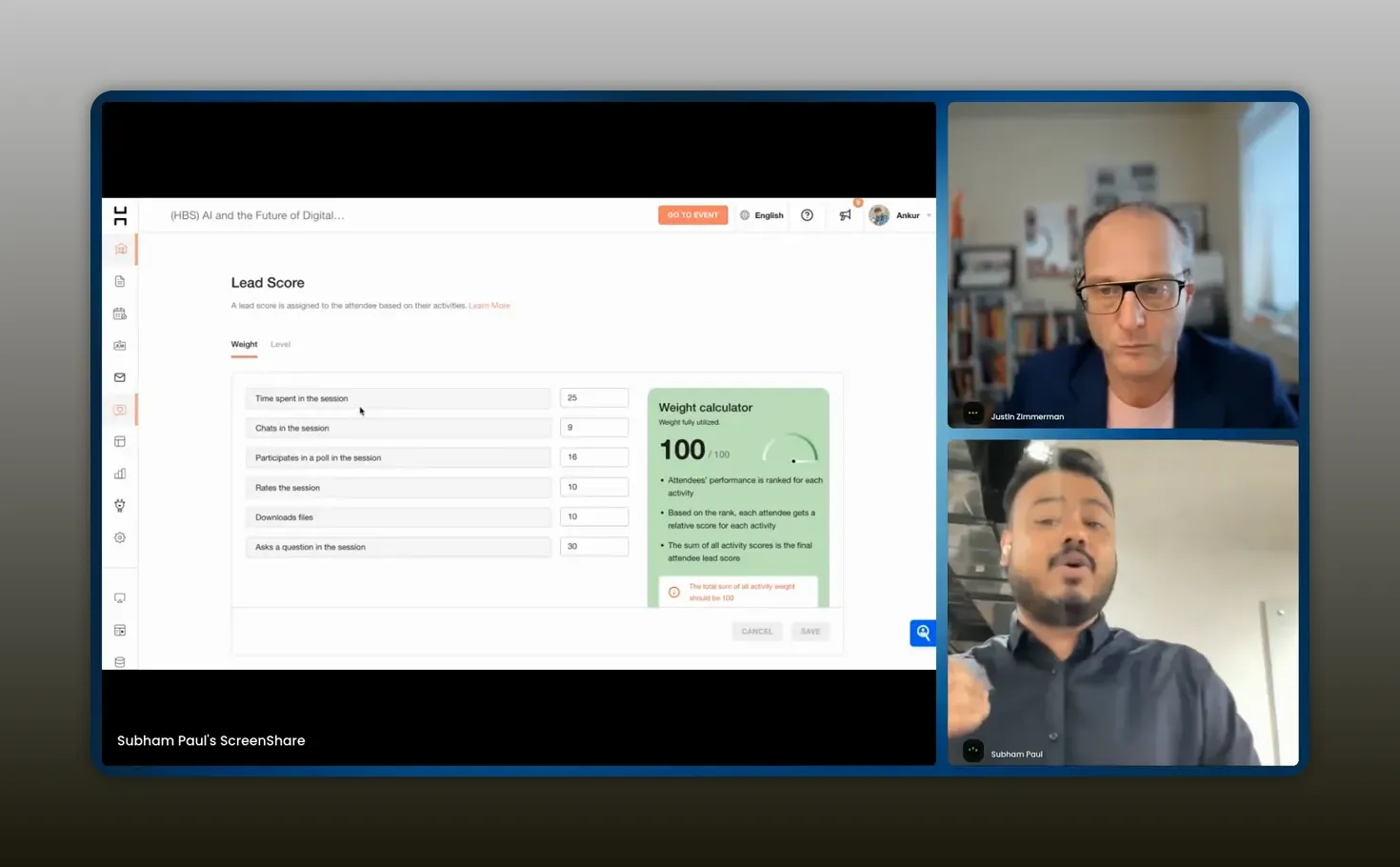Click the GO TO EVENT button
Viewport: 1400px width, 867px height.
692,214
